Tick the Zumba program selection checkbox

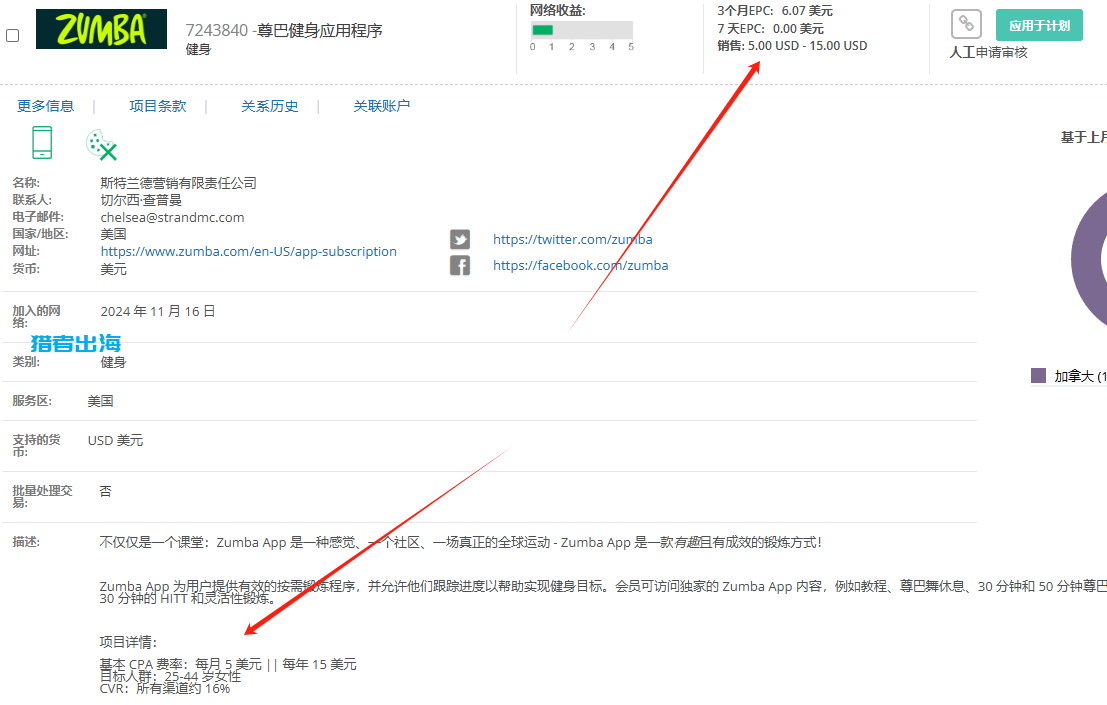point(13,35)
